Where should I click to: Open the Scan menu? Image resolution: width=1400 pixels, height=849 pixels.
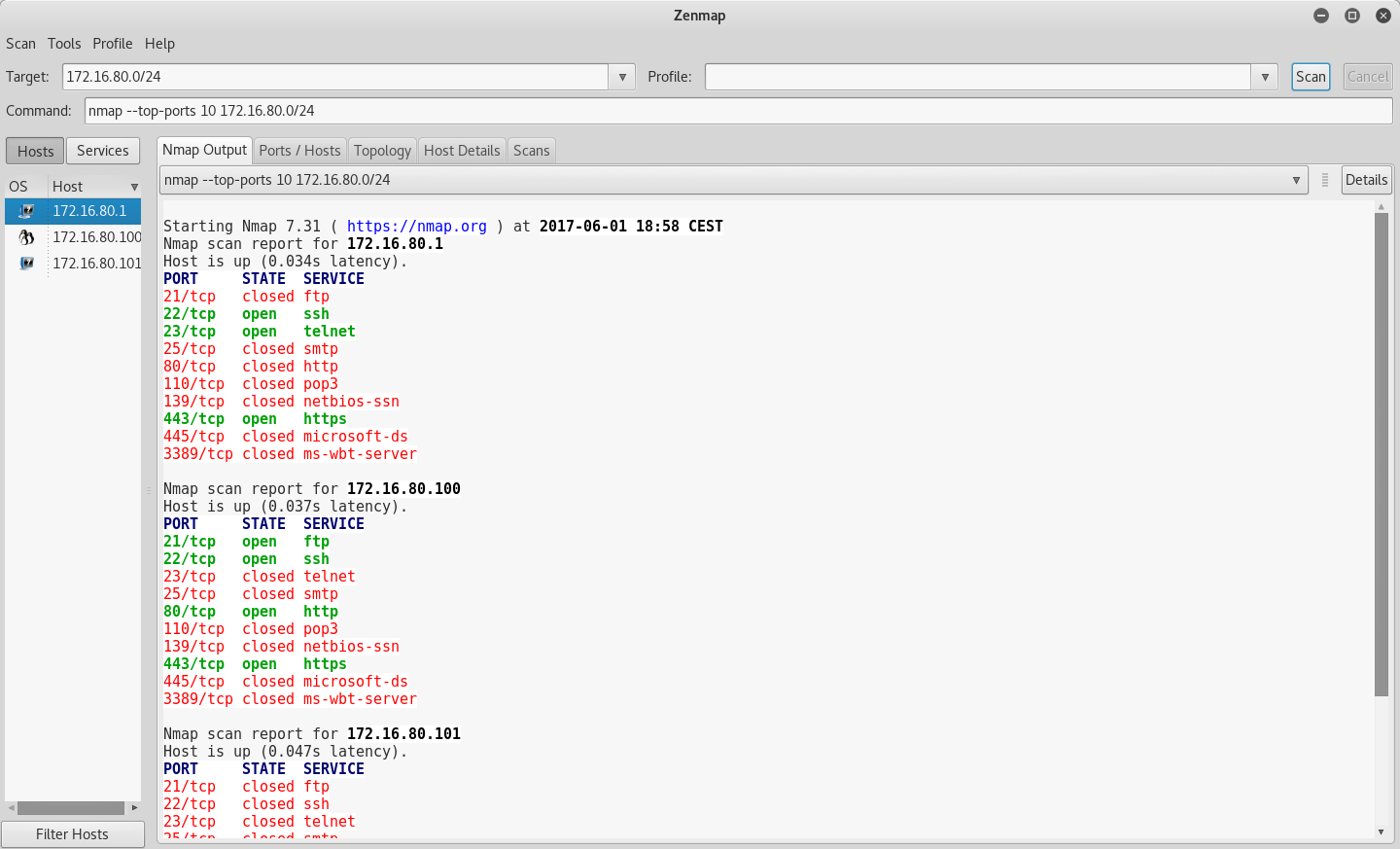click(x=20, y=44)
